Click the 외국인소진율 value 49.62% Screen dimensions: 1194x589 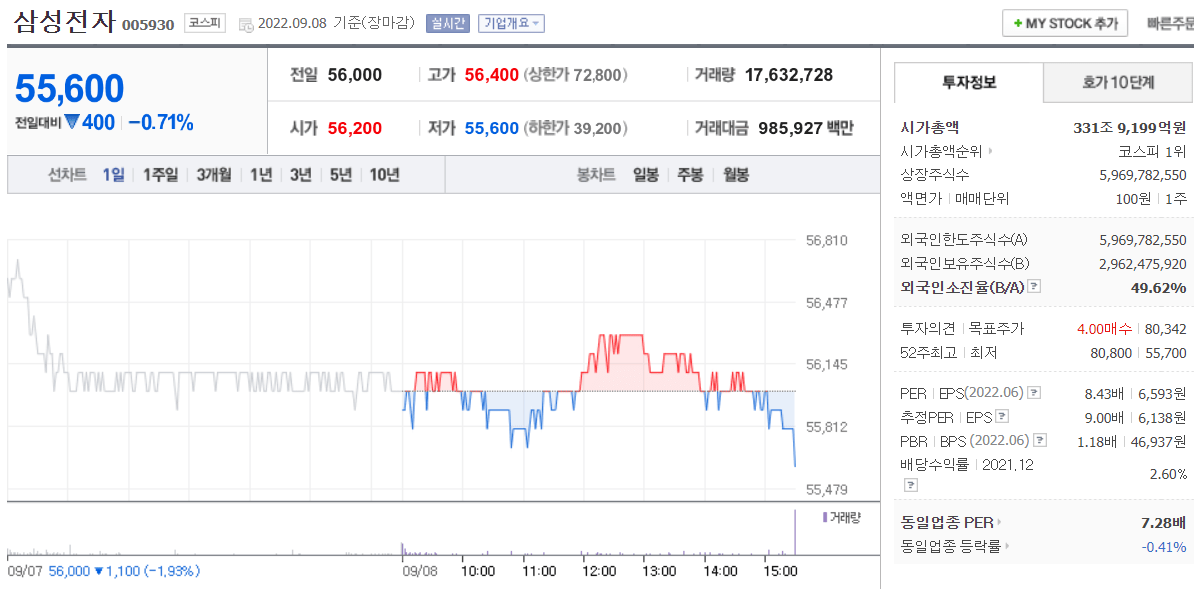click(x=1159, y=287)
